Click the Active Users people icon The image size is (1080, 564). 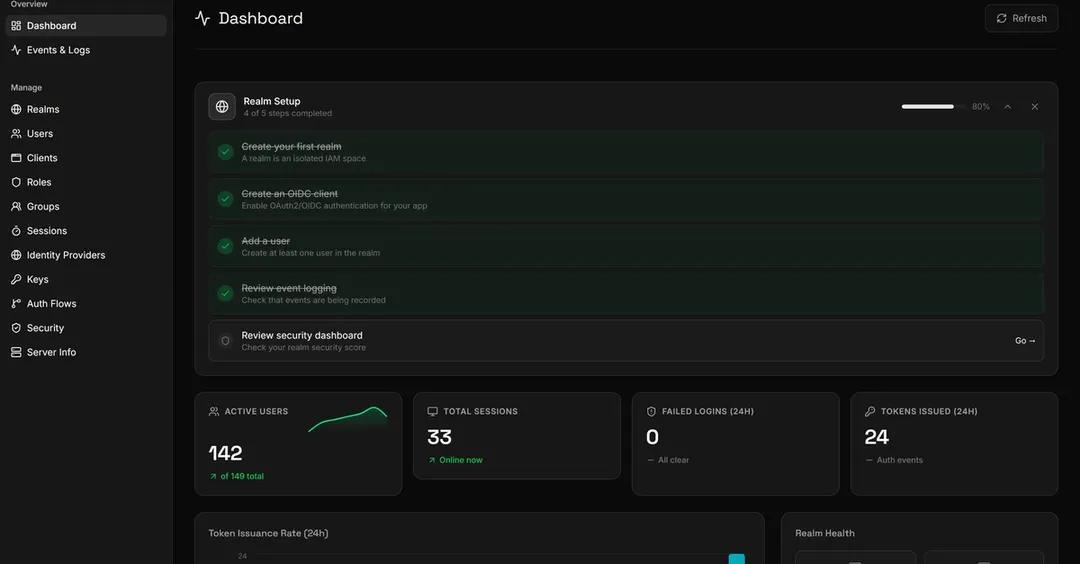pos(214,412)
